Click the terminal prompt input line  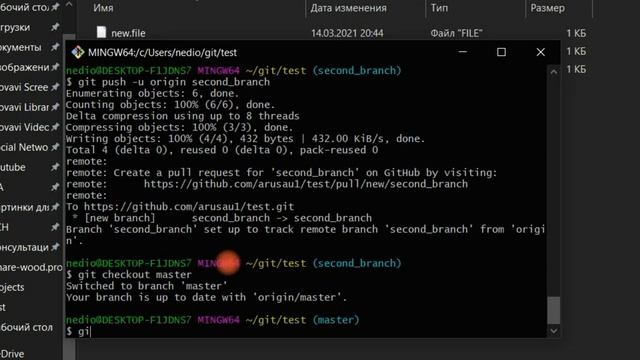(x=305, y=331)
